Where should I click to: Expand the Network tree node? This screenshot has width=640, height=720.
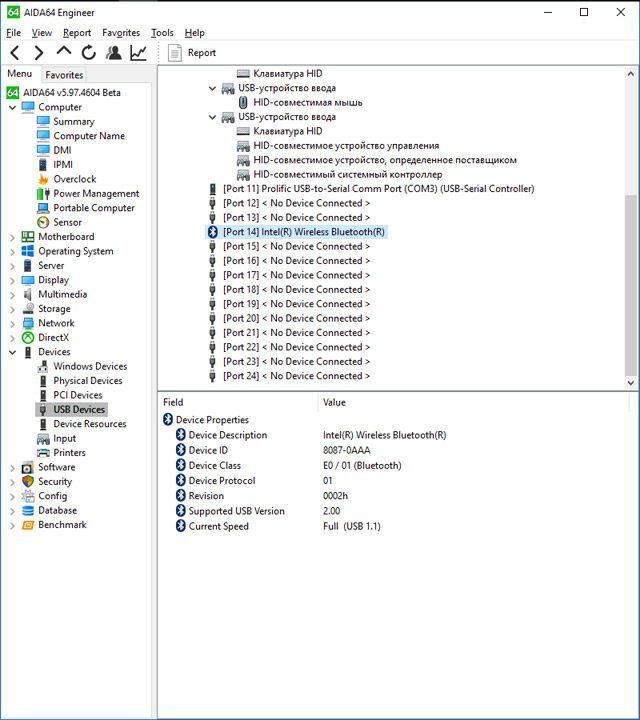pyautogui.click(x=12, y=324)
